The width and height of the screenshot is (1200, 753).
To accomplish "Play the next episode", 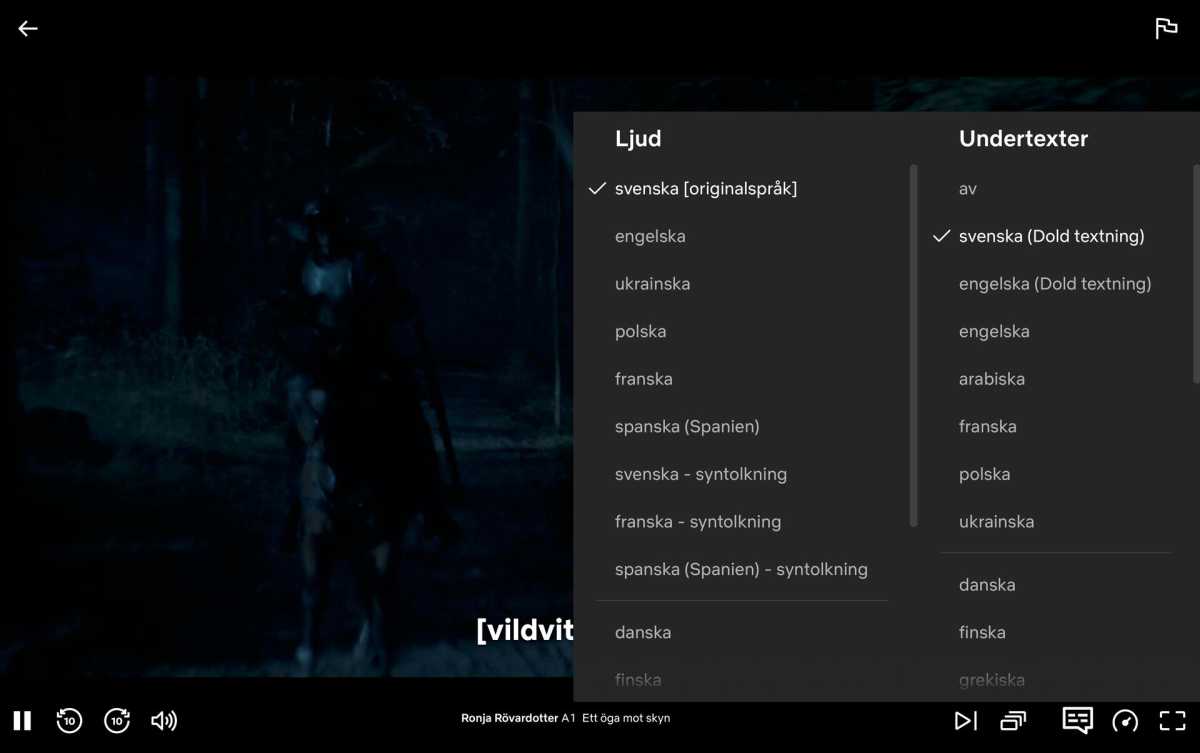I will click(965, 720).
